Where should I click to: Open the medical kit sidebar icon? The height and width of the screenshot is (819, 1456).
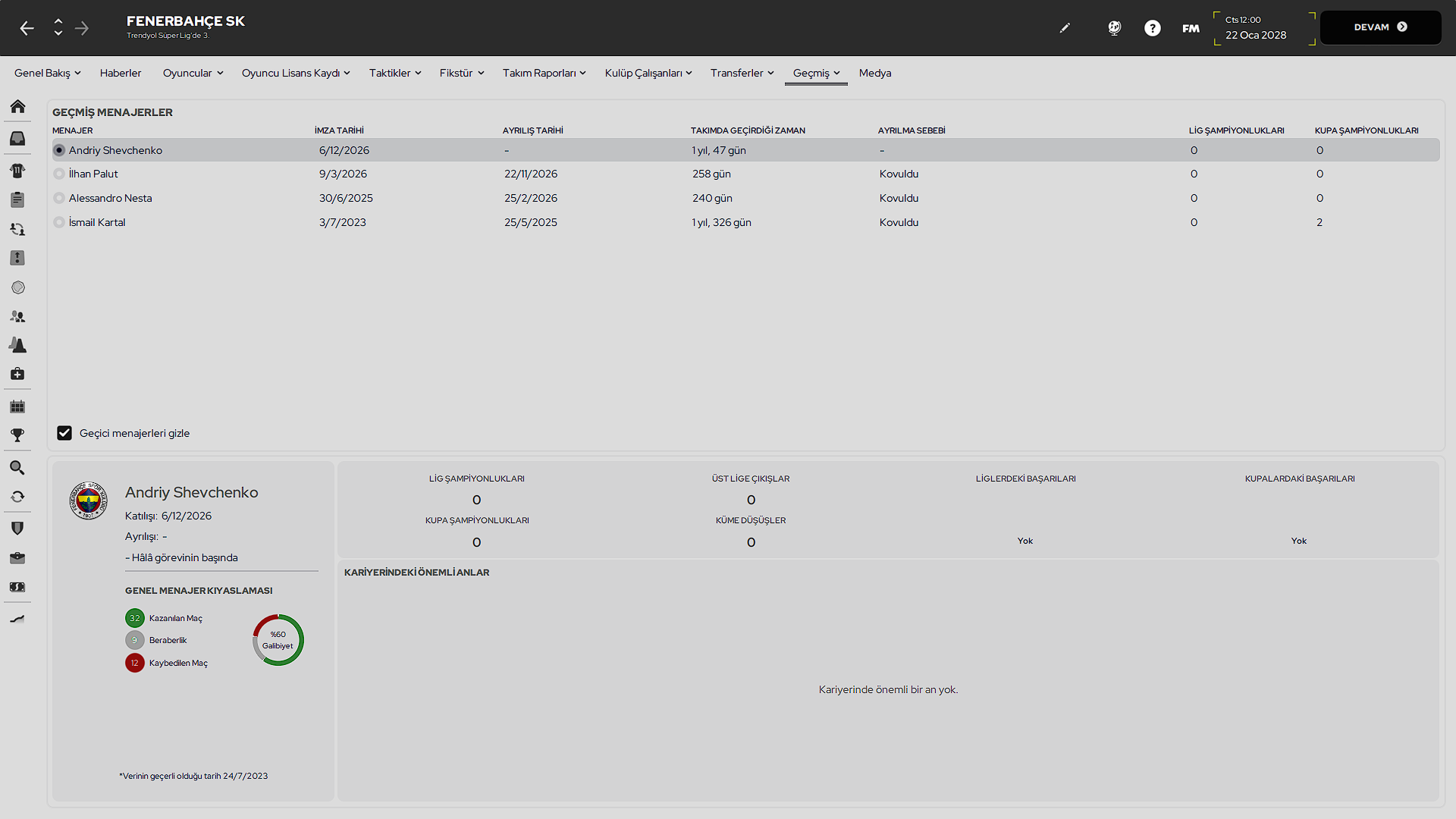[17, 374]
